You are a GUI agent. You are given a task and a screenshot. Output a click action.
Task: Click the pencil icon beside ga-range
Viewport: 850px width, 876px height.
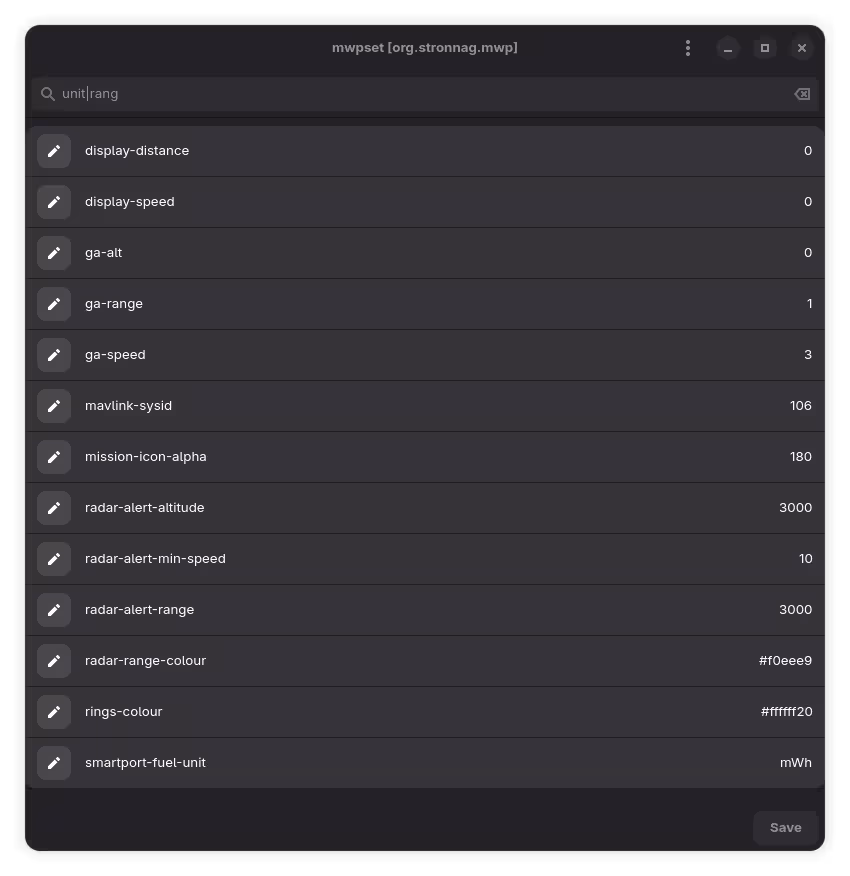[54, 304]
